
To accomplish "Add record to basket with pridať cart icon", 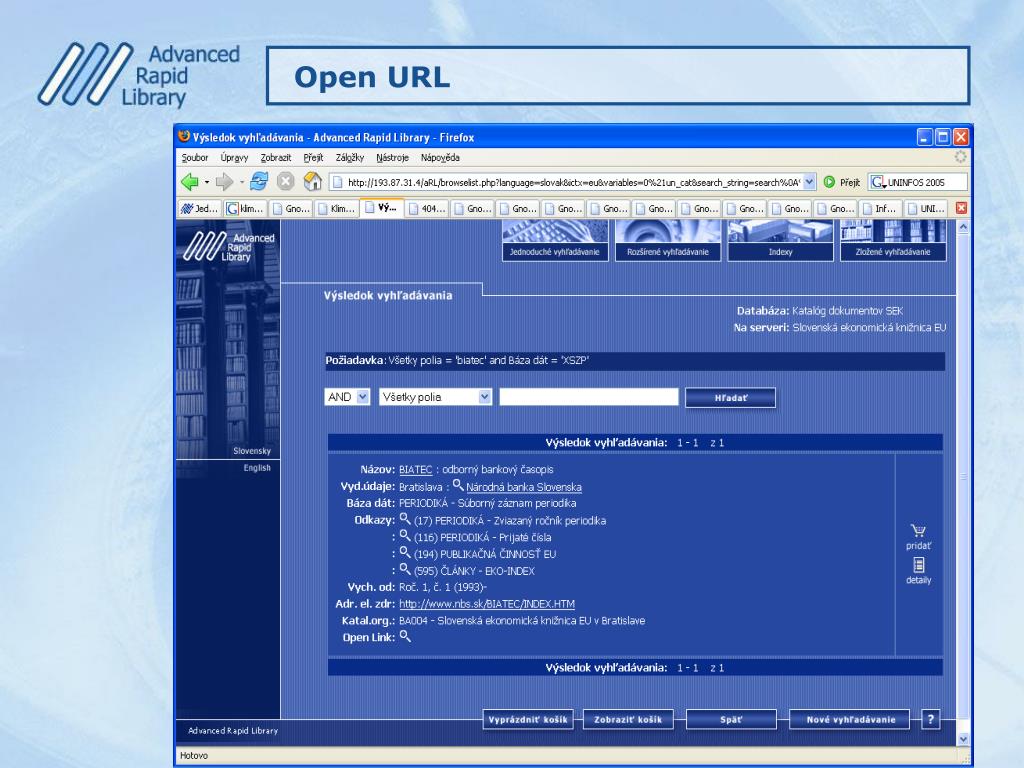I will pyautogui.click(x=918, y=537).
